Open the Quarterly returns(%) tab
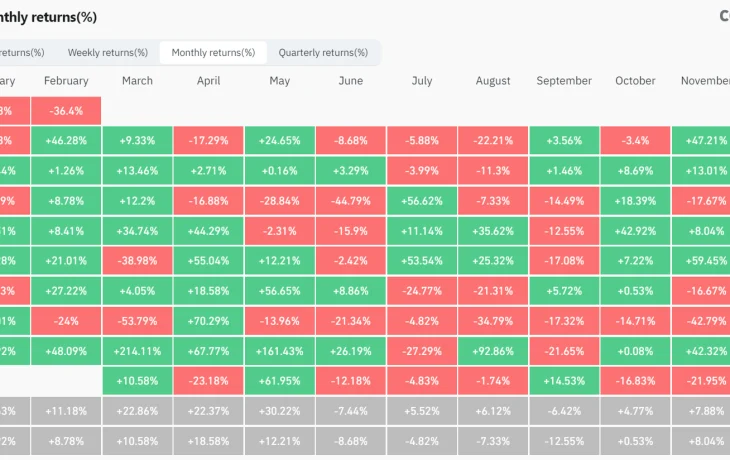Viewport: 730px width, 460px height. [x=323, y=53]
